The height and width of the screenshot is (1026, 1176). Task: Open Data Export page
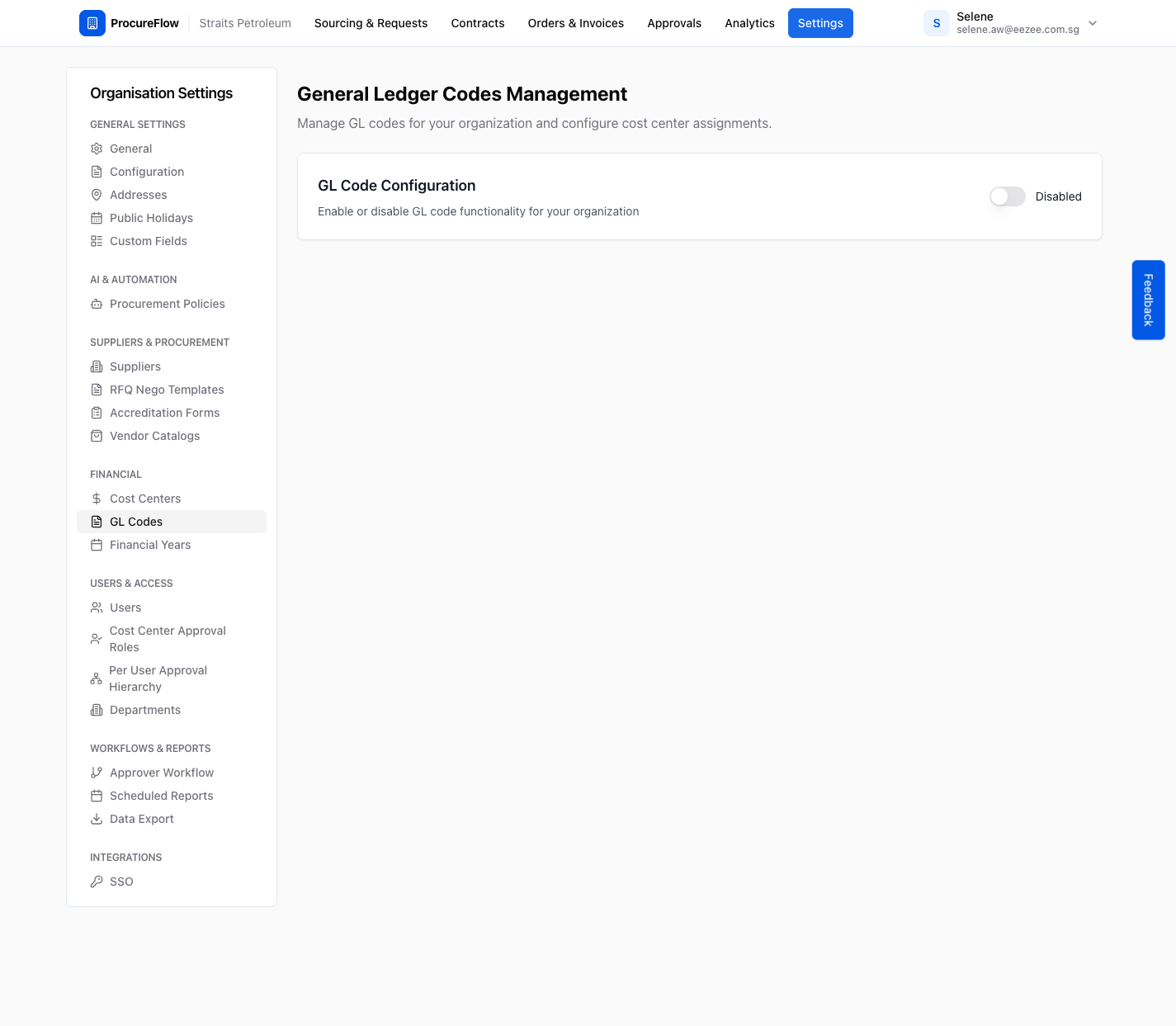[x=172, y=819]
